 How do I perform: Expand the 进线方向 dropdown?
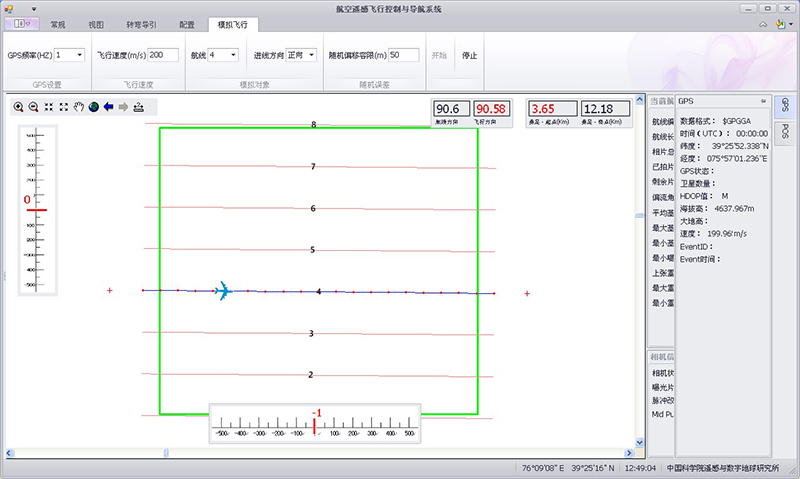[x=312, y=55]
